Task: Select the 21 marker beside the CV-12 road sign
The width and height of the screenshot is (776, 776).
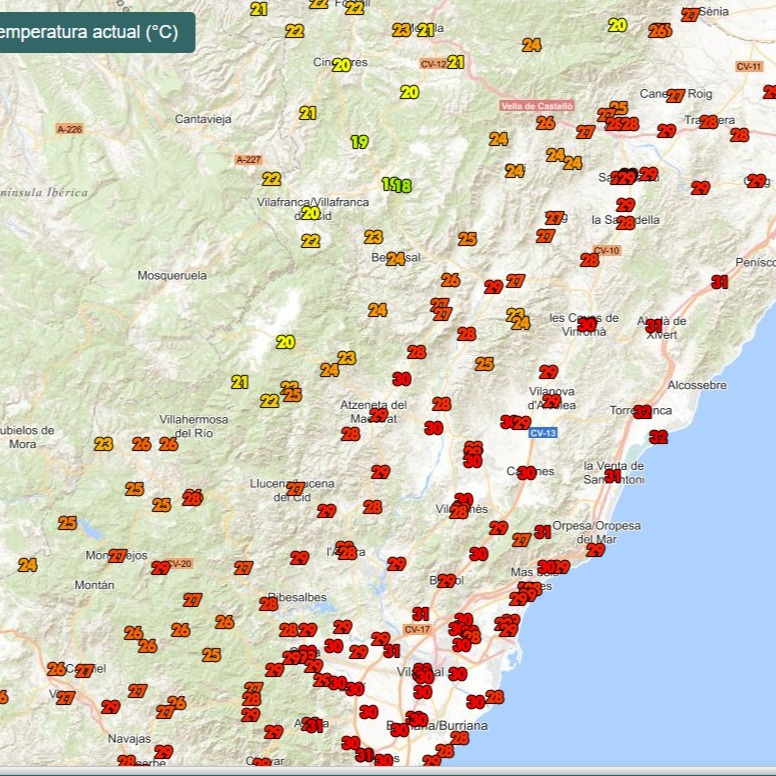Action: pos(456,62)
